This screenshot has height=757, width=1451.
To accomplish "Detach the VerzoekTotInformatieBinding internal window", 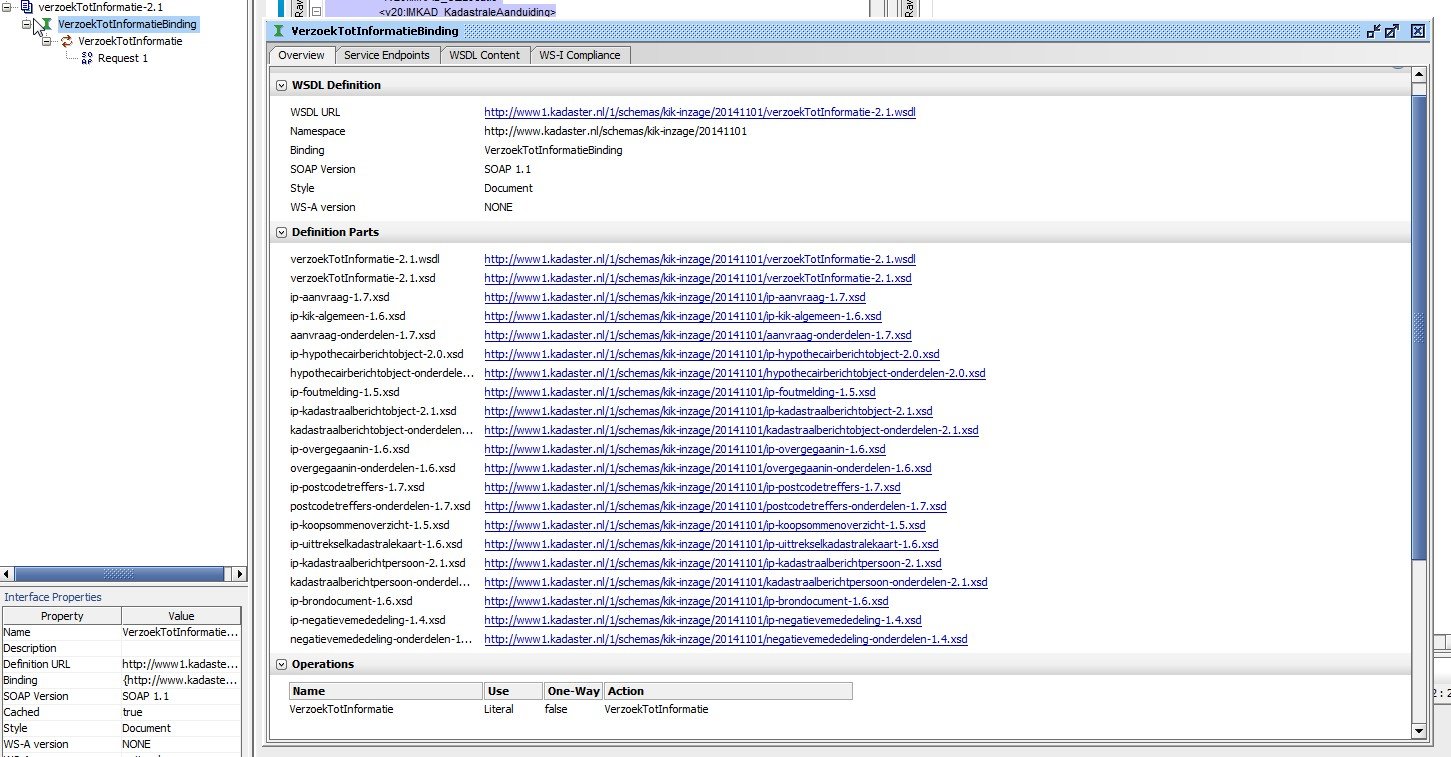I will [1373, 31].
